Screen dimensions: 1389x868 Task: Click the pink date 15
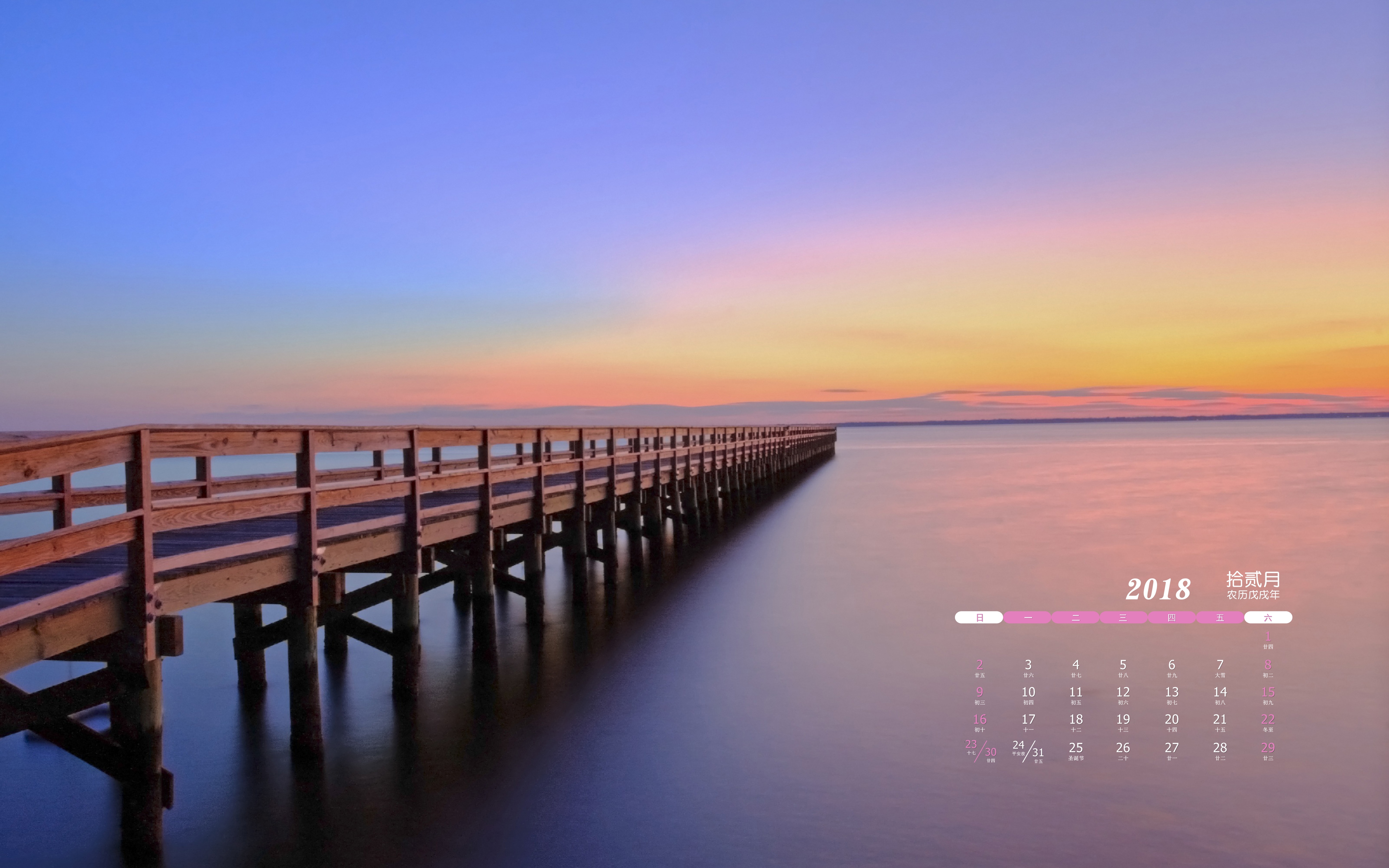click(x=1268, y=692)
